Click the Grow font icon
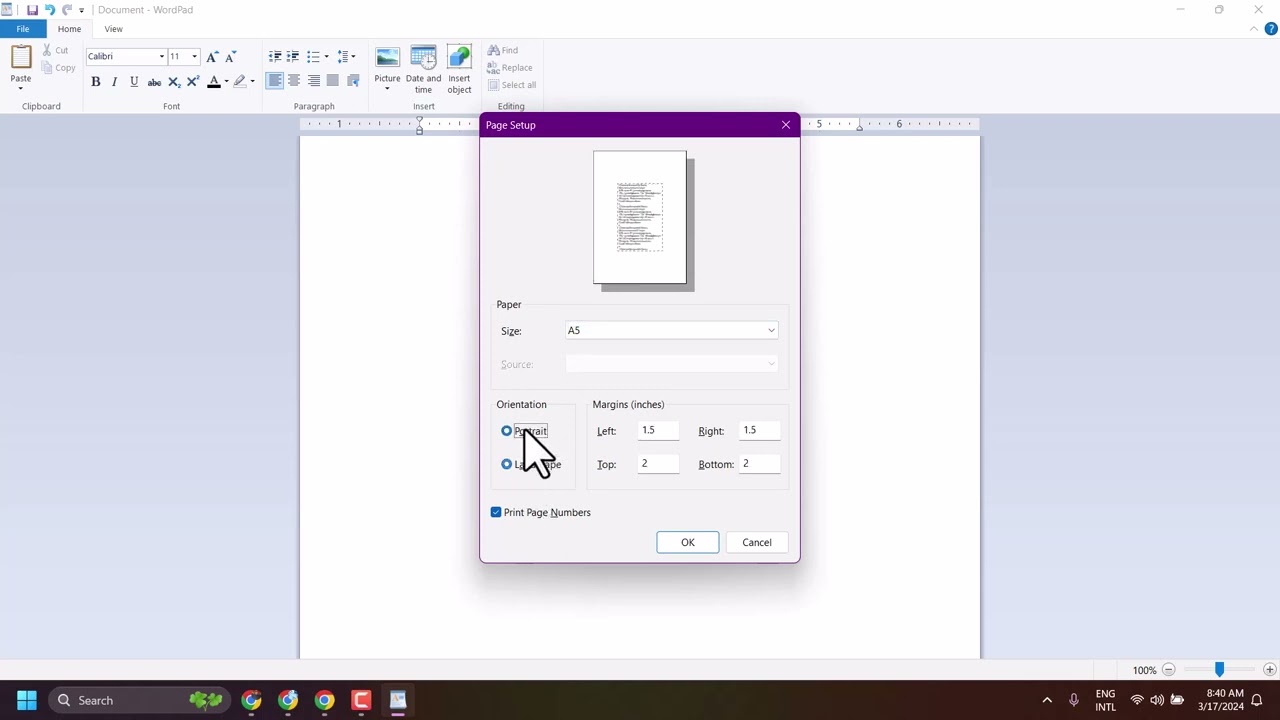The width and height of the screenshot is (1280, 720). click(212, 56)
